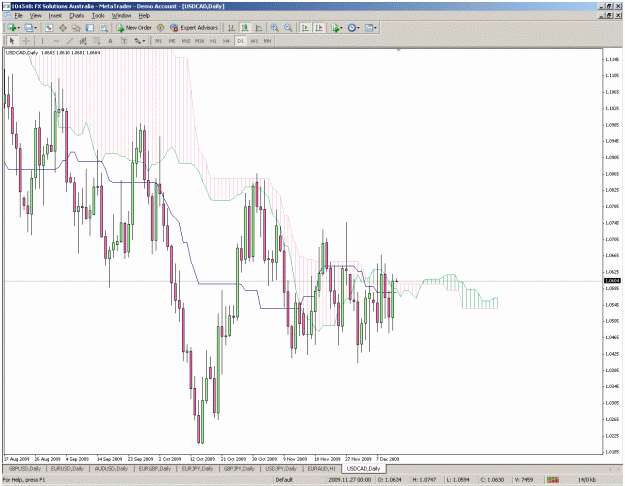Click the chart shift triangle marker
This screenshot has width=625, height=486.
[x=398, y=50]
